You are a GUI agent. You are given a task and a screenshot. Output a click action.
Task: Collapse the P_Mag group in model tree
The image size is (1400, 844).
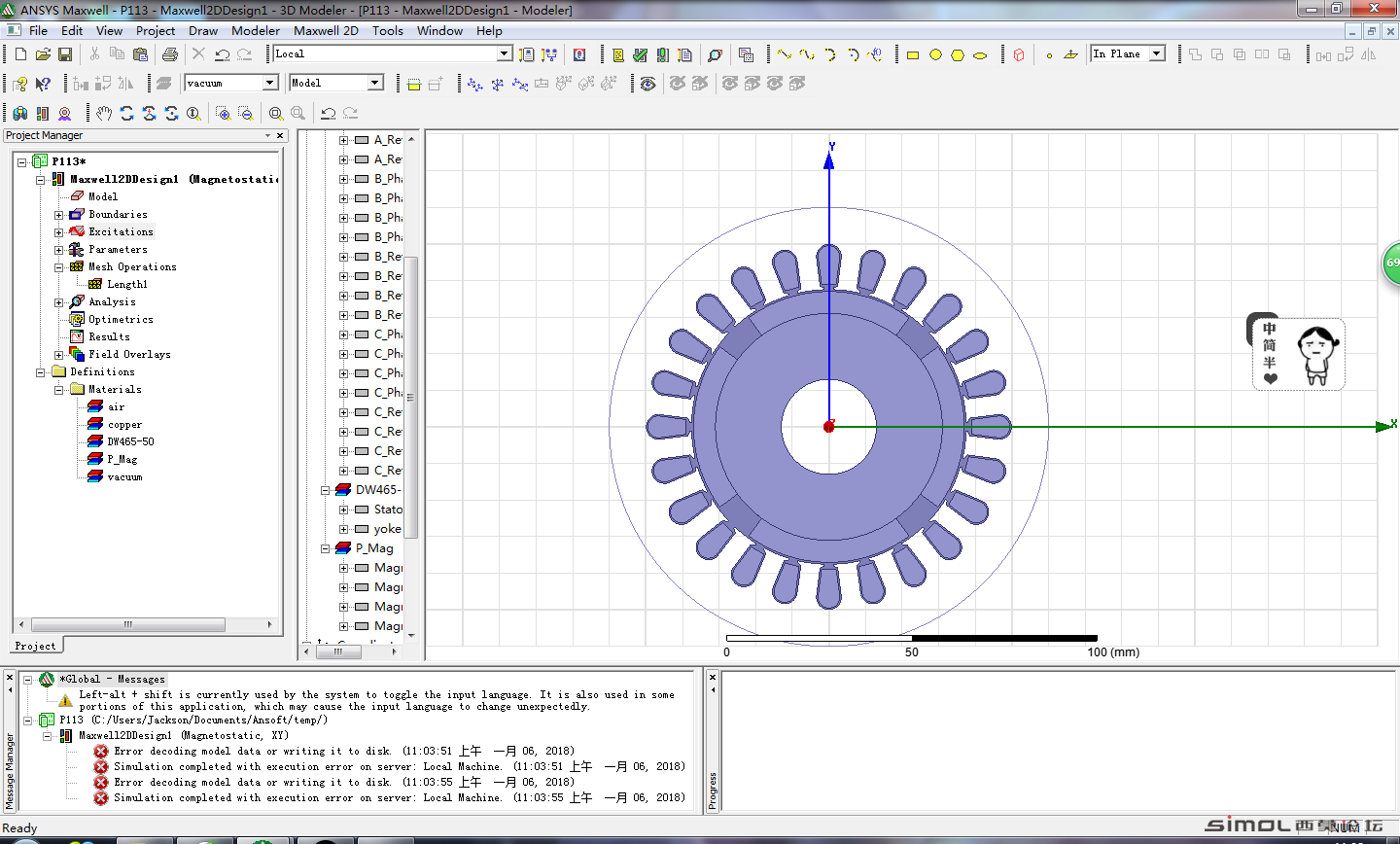coord(326,548)
